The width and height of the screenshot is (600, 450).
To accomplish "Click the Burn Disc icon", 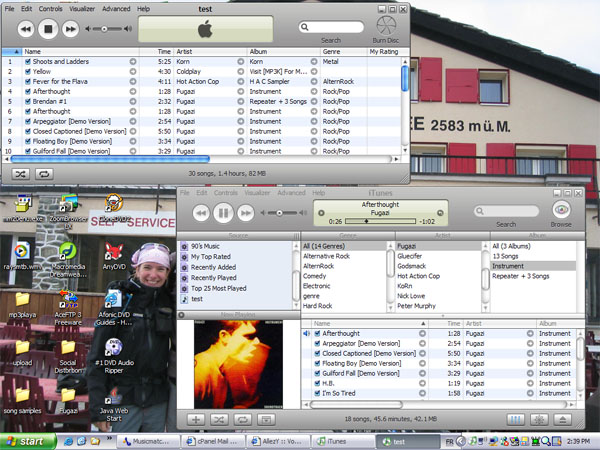I will point(386,26).
